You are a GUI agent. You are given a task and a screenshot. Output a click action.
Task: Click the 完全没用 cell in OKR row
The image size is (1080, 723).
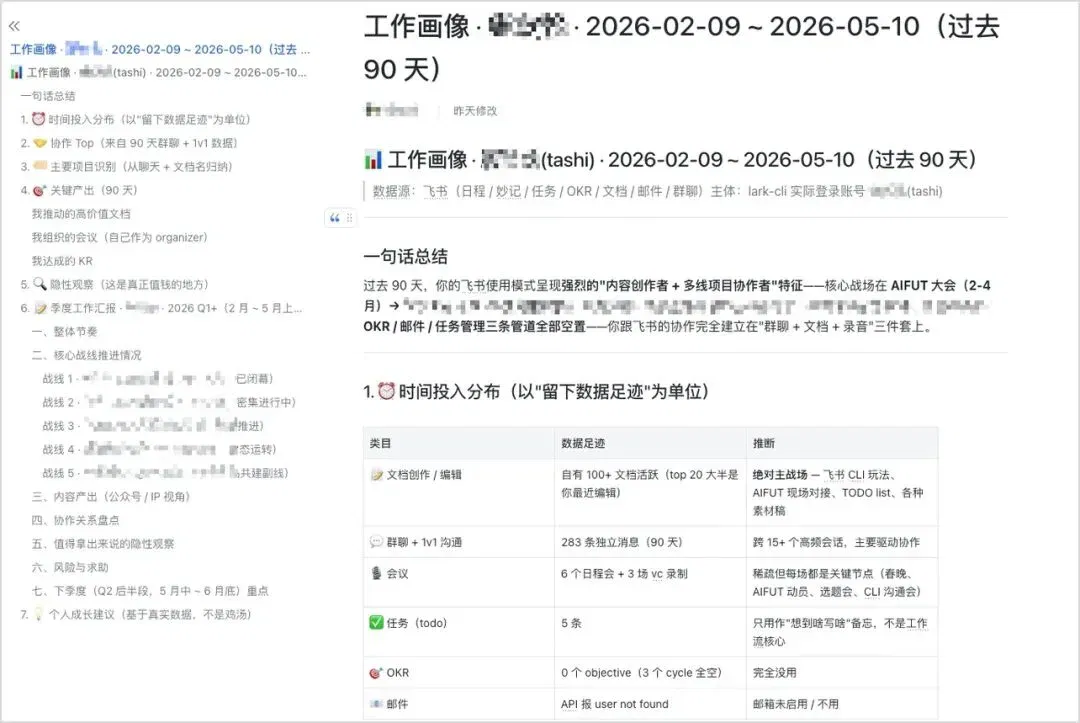842,673
